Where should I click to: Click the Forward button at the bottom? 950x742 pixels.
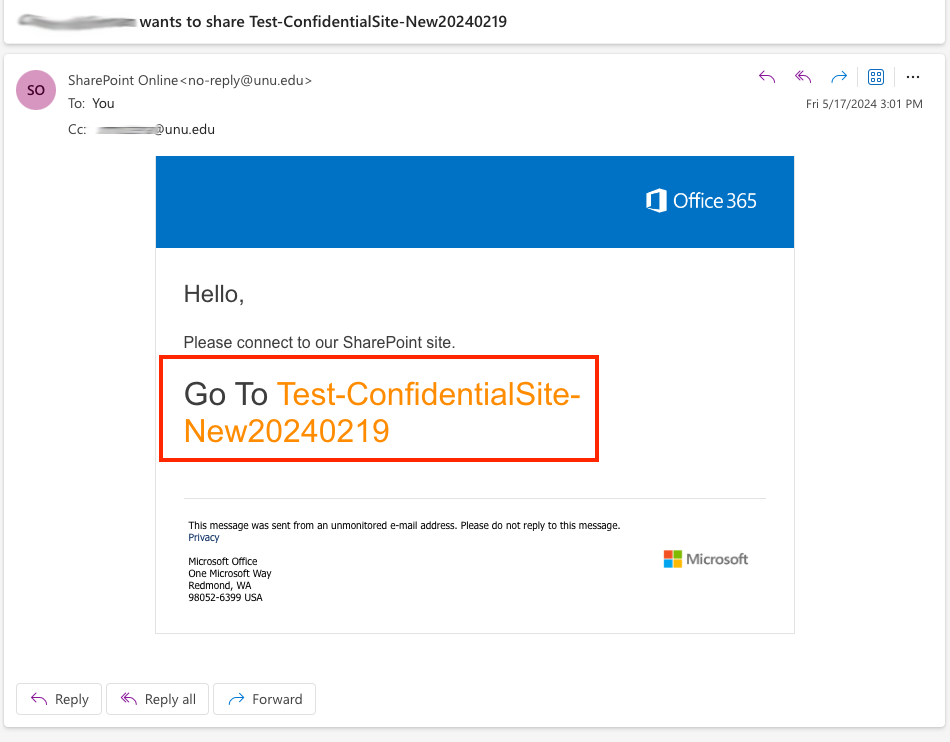coord(264,699)
